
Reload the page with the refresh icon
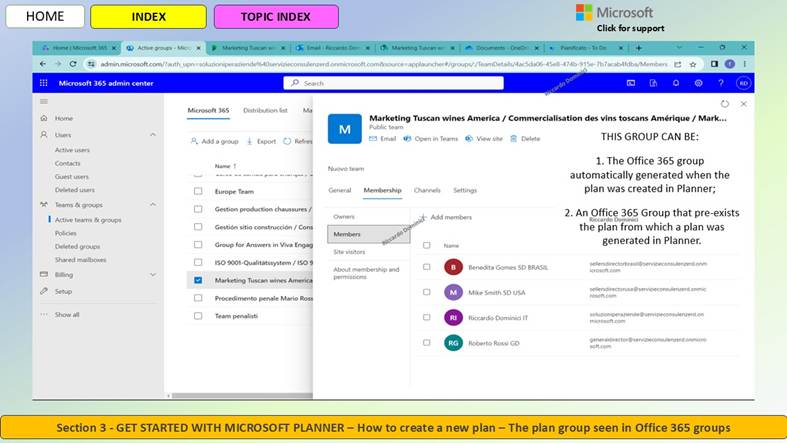pyautogui.click(x=73, y=64)
